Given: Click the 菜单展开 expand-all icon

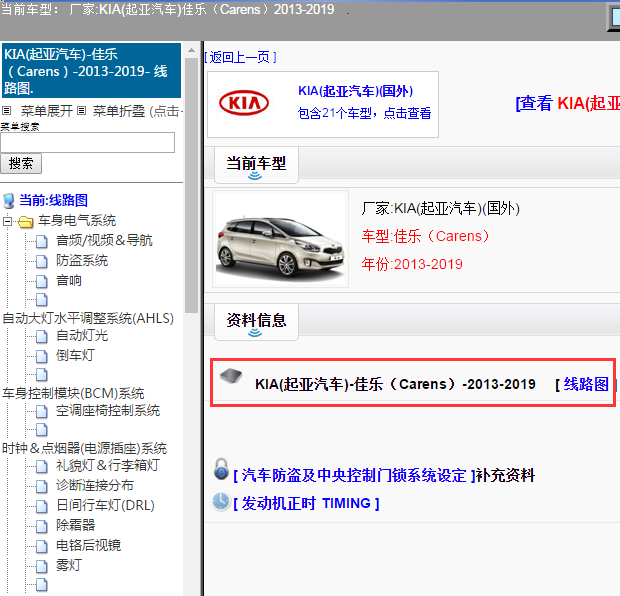Looking at the screenshot, I should click(x=7, y=110).
